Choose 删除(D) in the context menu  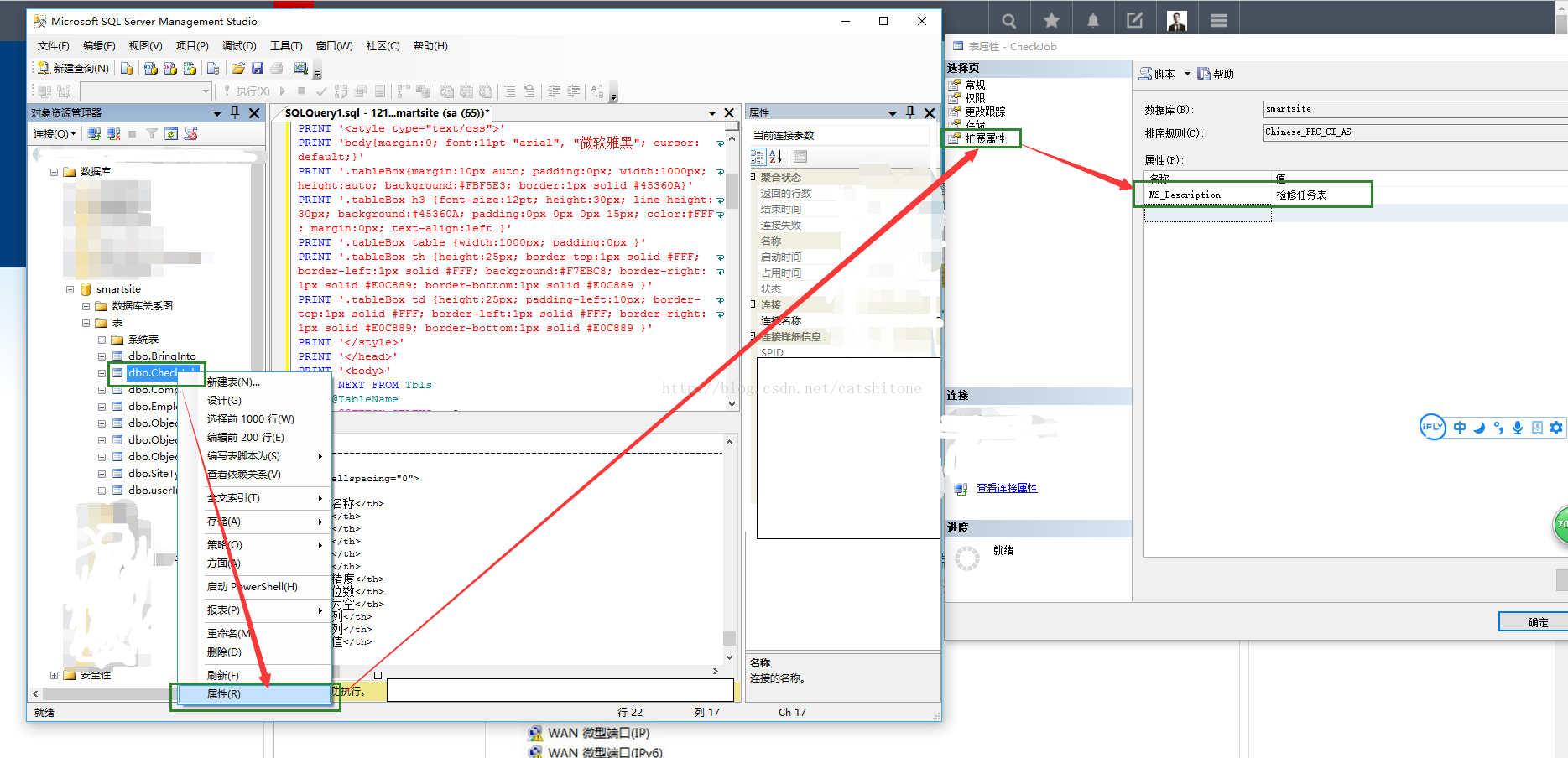point(255,652)
